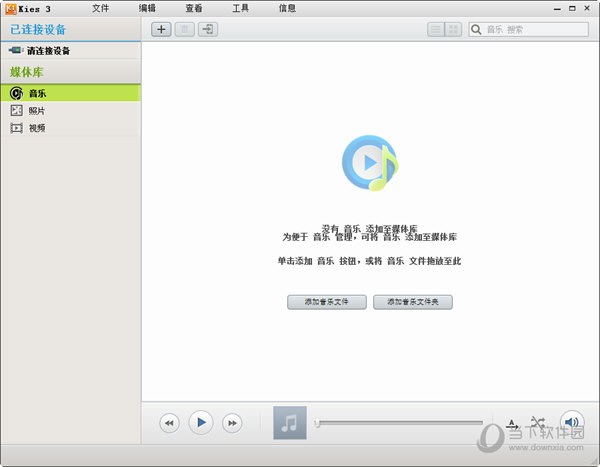Select 音乐 in the media library
Image resolution: width=600 pixels, height=467 pixels.
pos(71,93)
